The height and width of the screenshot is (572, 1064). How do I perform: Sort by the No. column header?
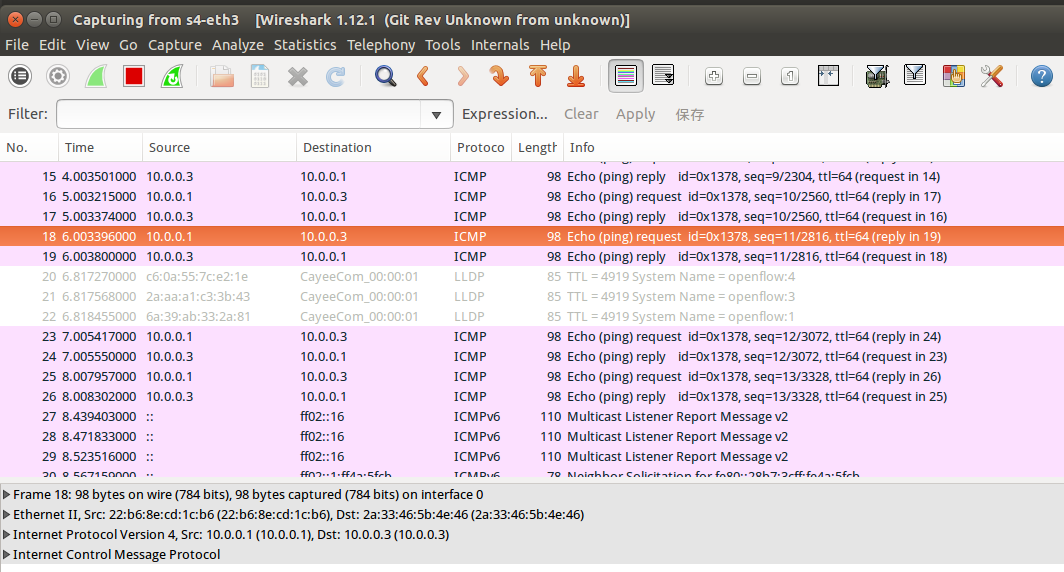(29, 147)
